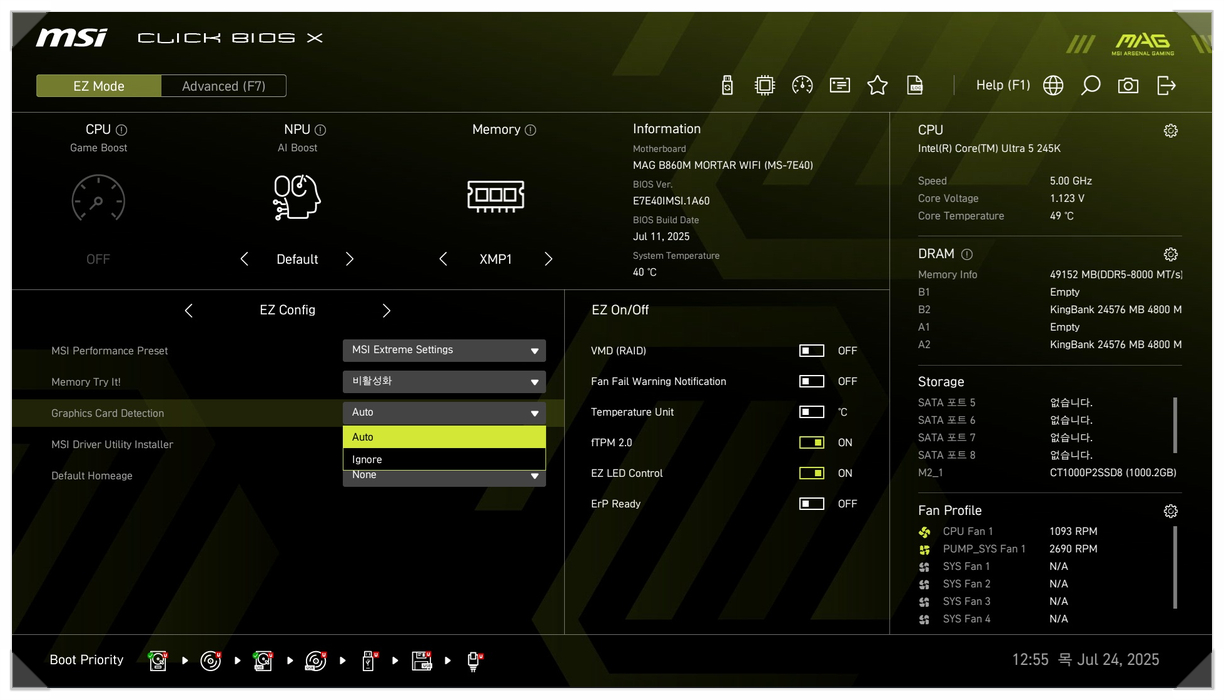
Task: Expand the Memory Try It! dropdown
Action: coord(444,382)
